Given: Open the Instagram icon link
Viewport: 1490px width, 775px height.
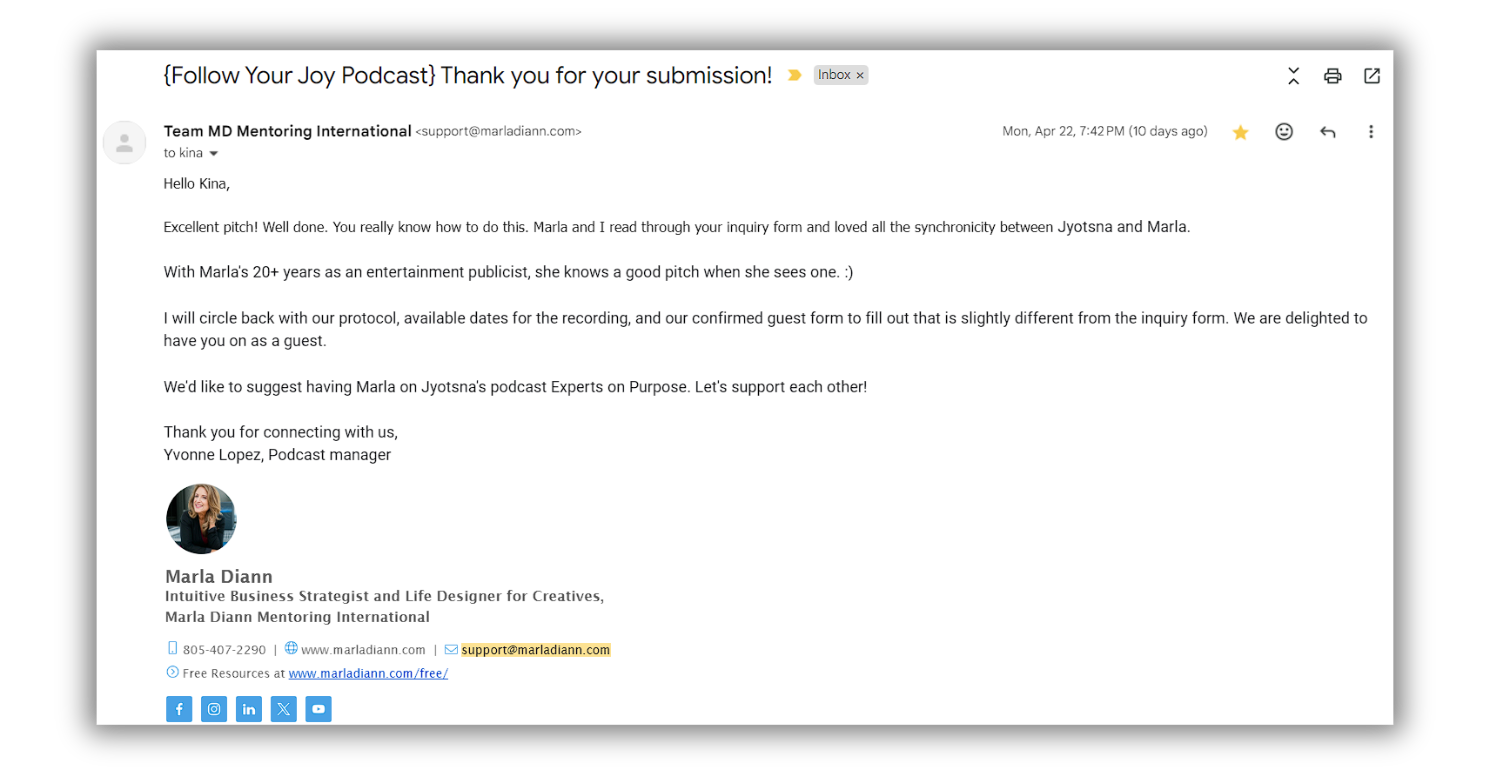Looking at the screenshot, I should pos(214,709).
